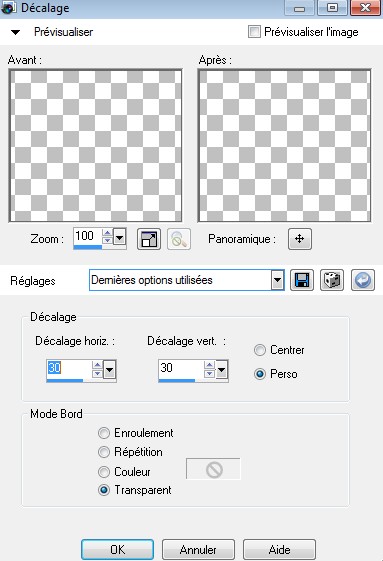The width and height of the screenshot is (383, 561).
Task: Click the Décalage vert. blue slider bar
Action: (x=177, y=381)
